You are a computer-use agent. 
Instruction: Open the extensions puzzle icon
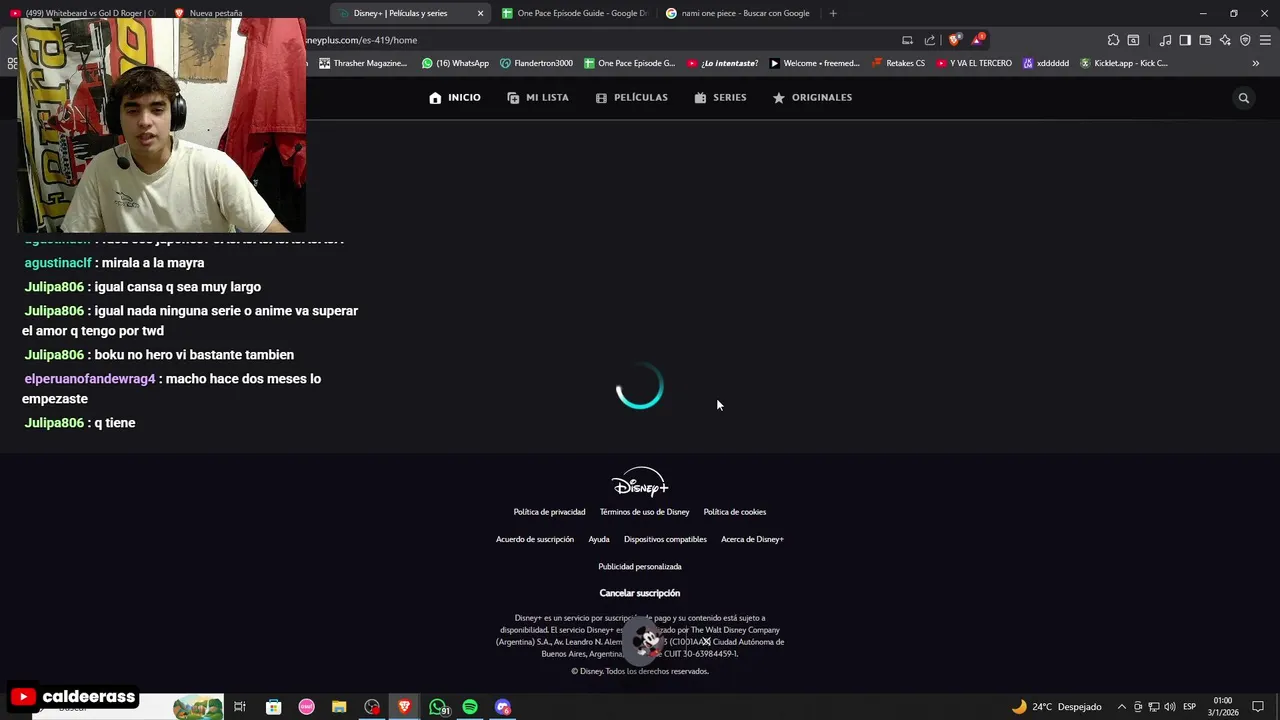(x=1113, y=40)
